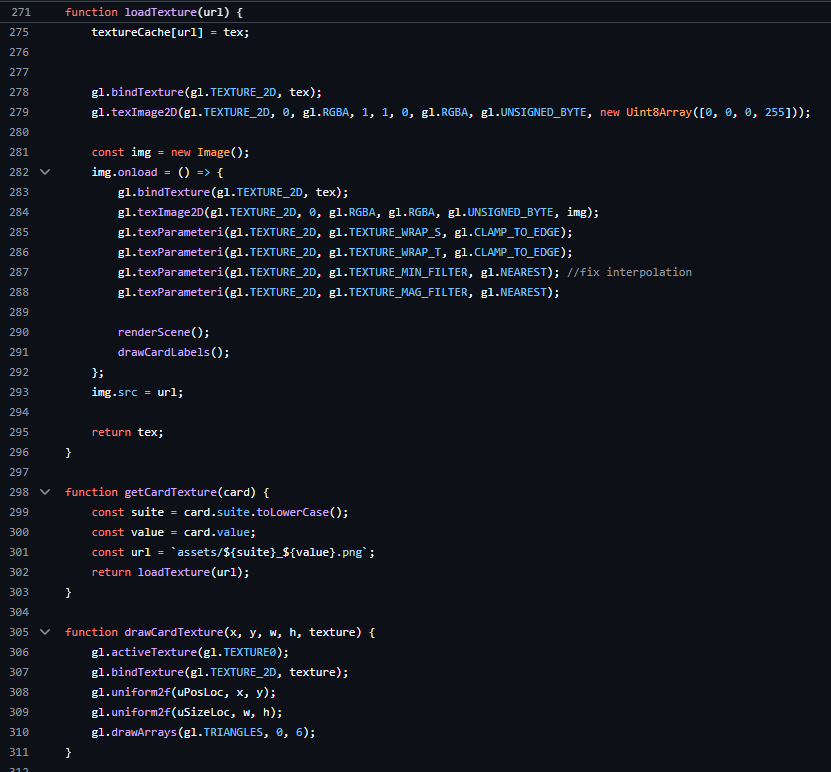Click the '//fix interpolation' comment

tap(630, 272)
